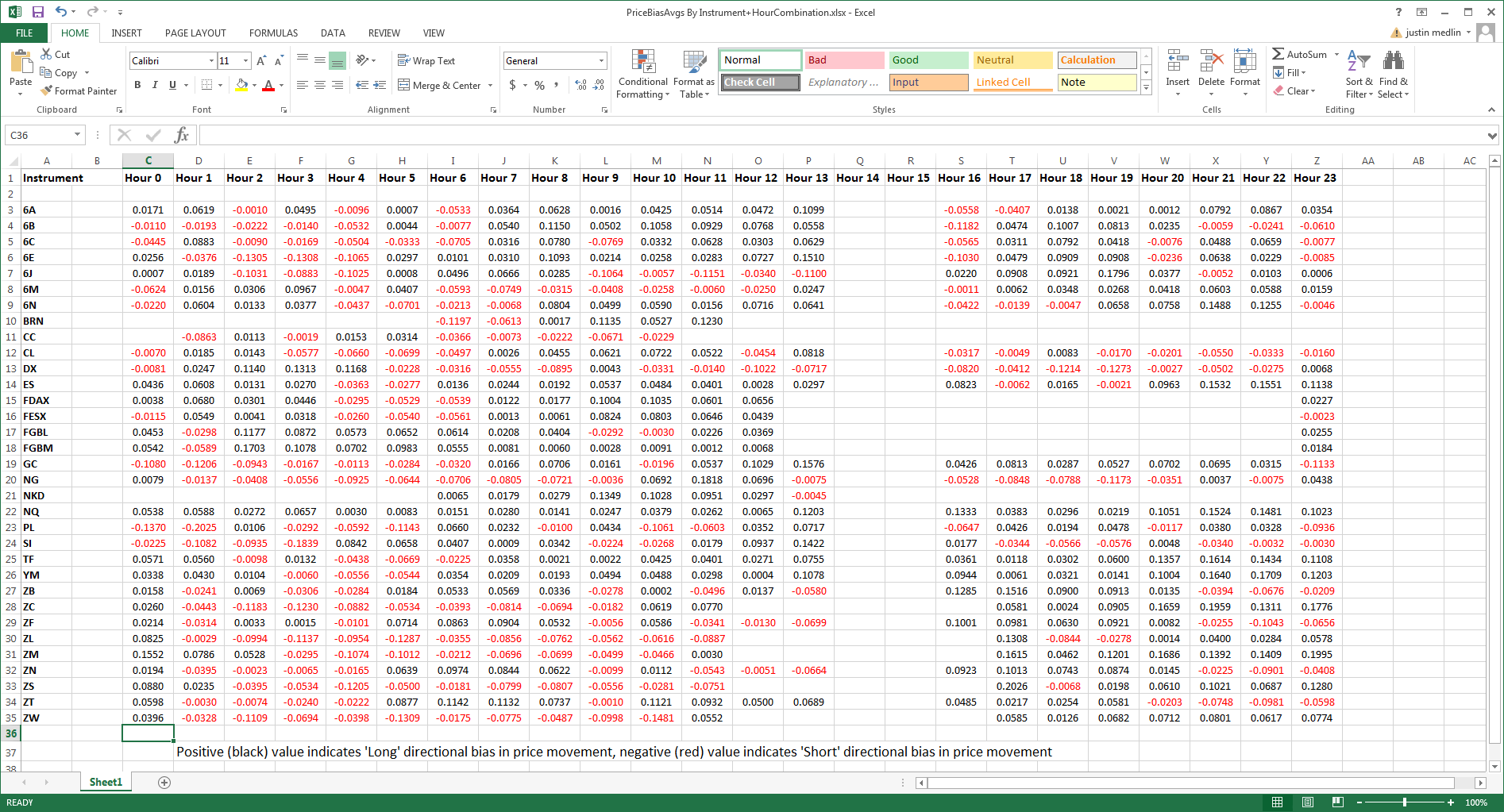The image size is (1504, 812).
Task: Expand the Merge & Center dropdown arrow
Action: click(x=491, y=85)
